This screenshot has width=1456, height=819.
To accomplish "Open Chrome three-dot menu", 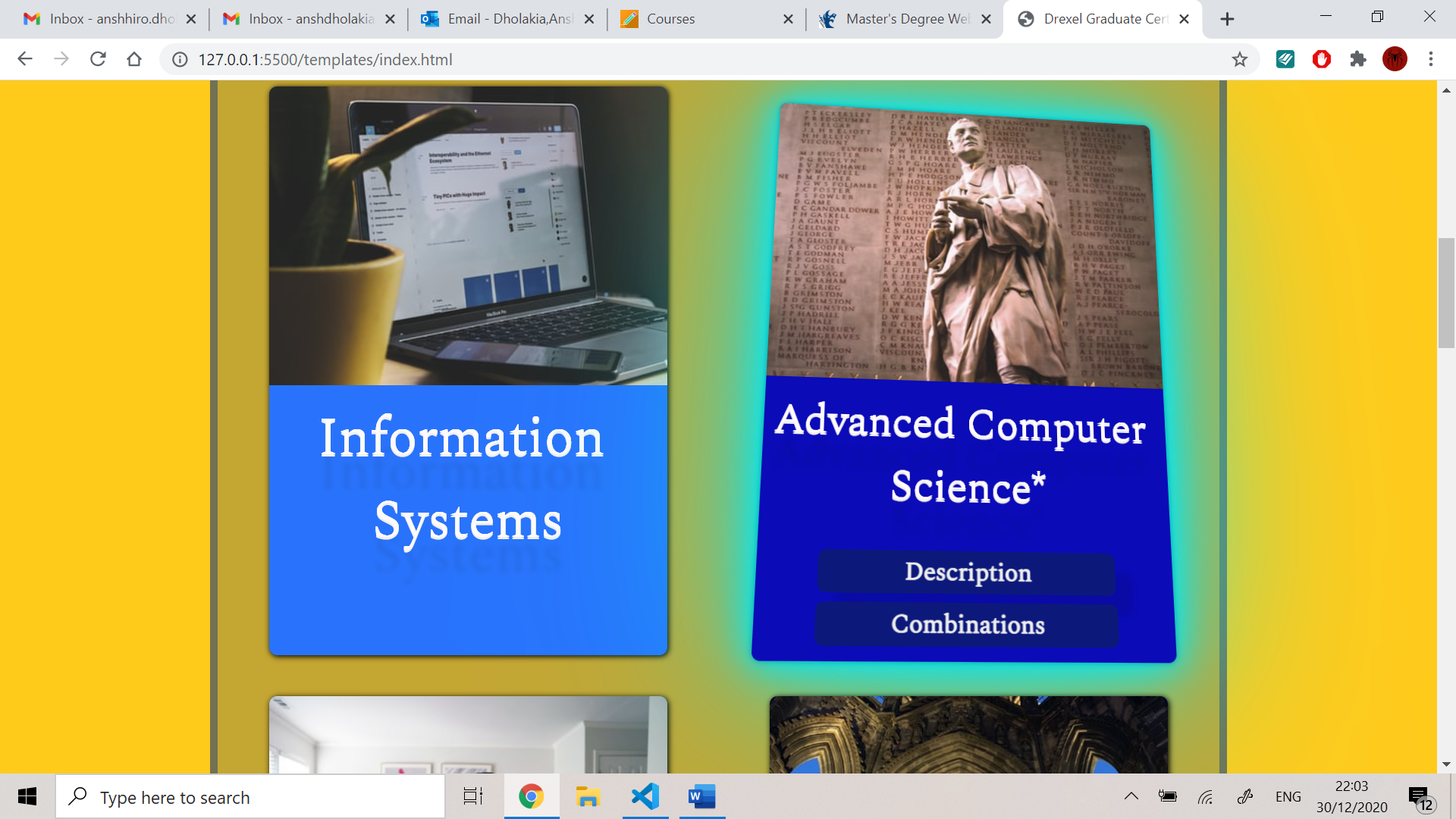I will point(1431,59).
